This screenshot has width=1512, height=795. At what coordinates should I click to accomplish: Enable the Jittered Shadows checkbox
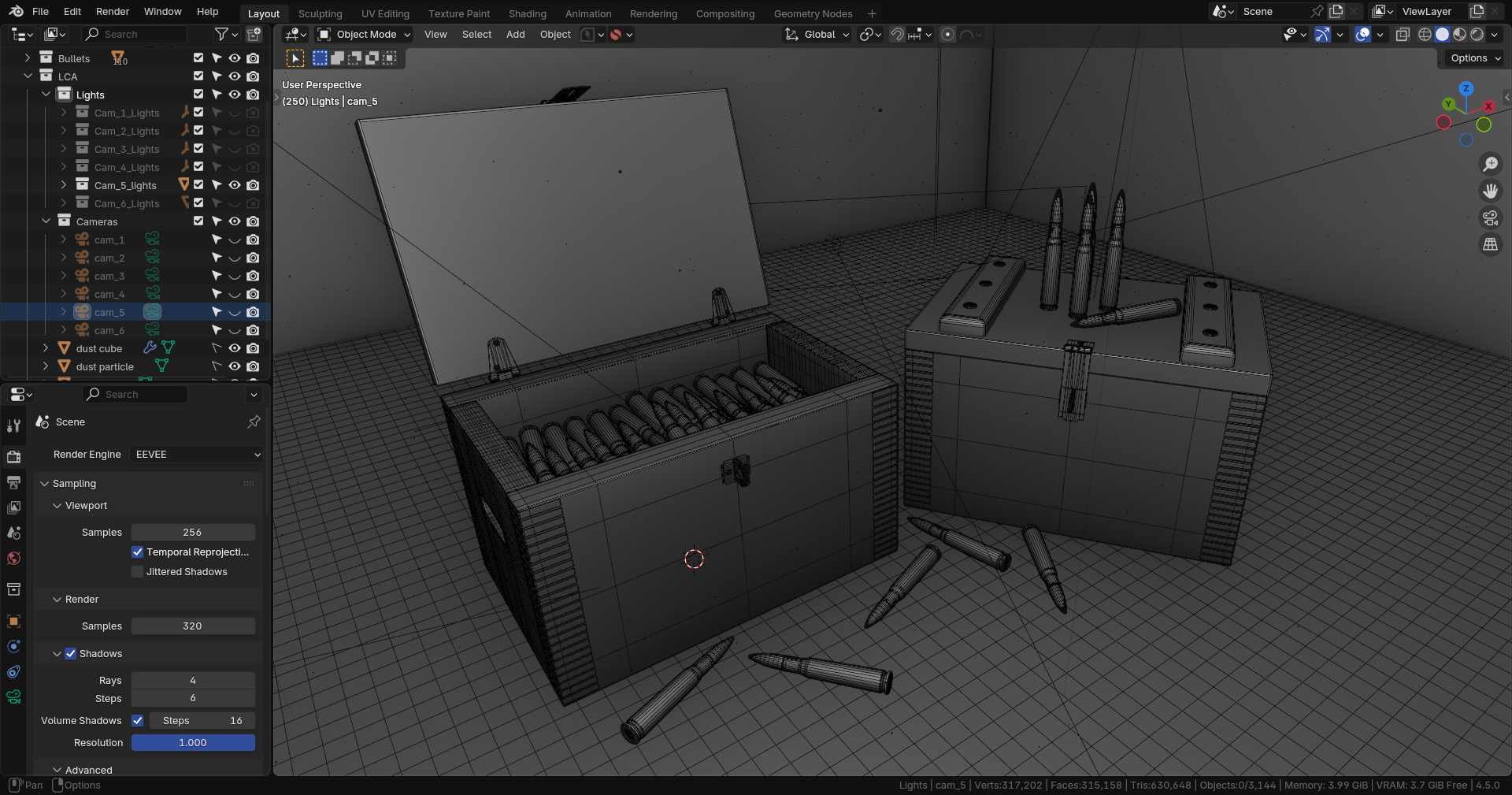(x=138, y=572)
